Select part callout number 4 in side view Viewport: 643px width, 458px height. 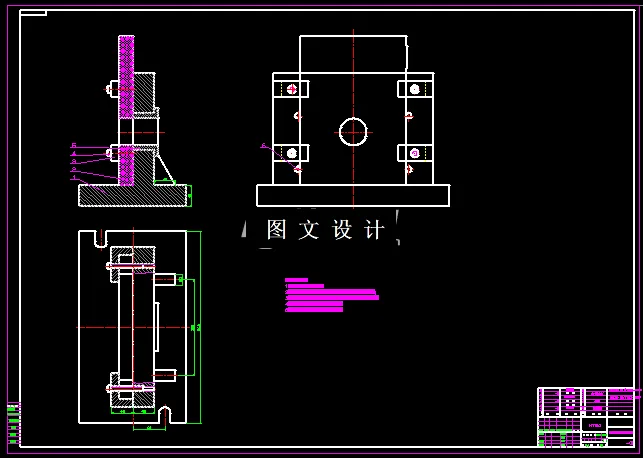pyautogui.click(x=74, y=153)
